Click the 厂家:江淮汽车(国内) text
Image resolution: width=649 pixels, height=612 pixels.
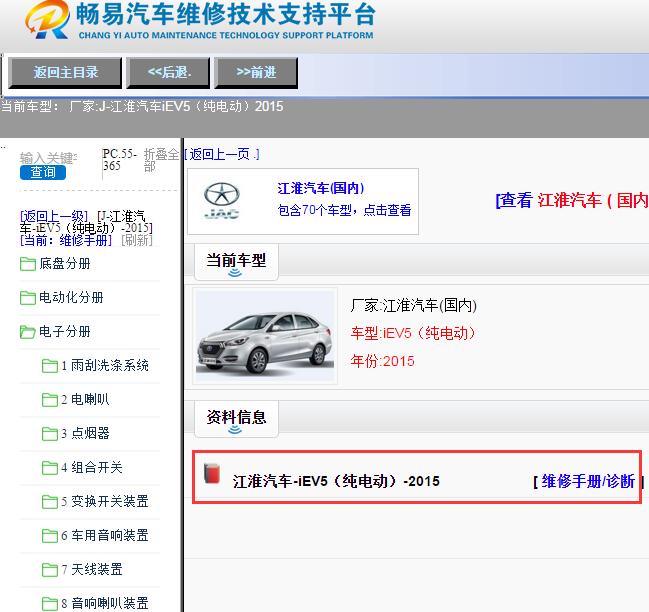(x=413, y=305)
